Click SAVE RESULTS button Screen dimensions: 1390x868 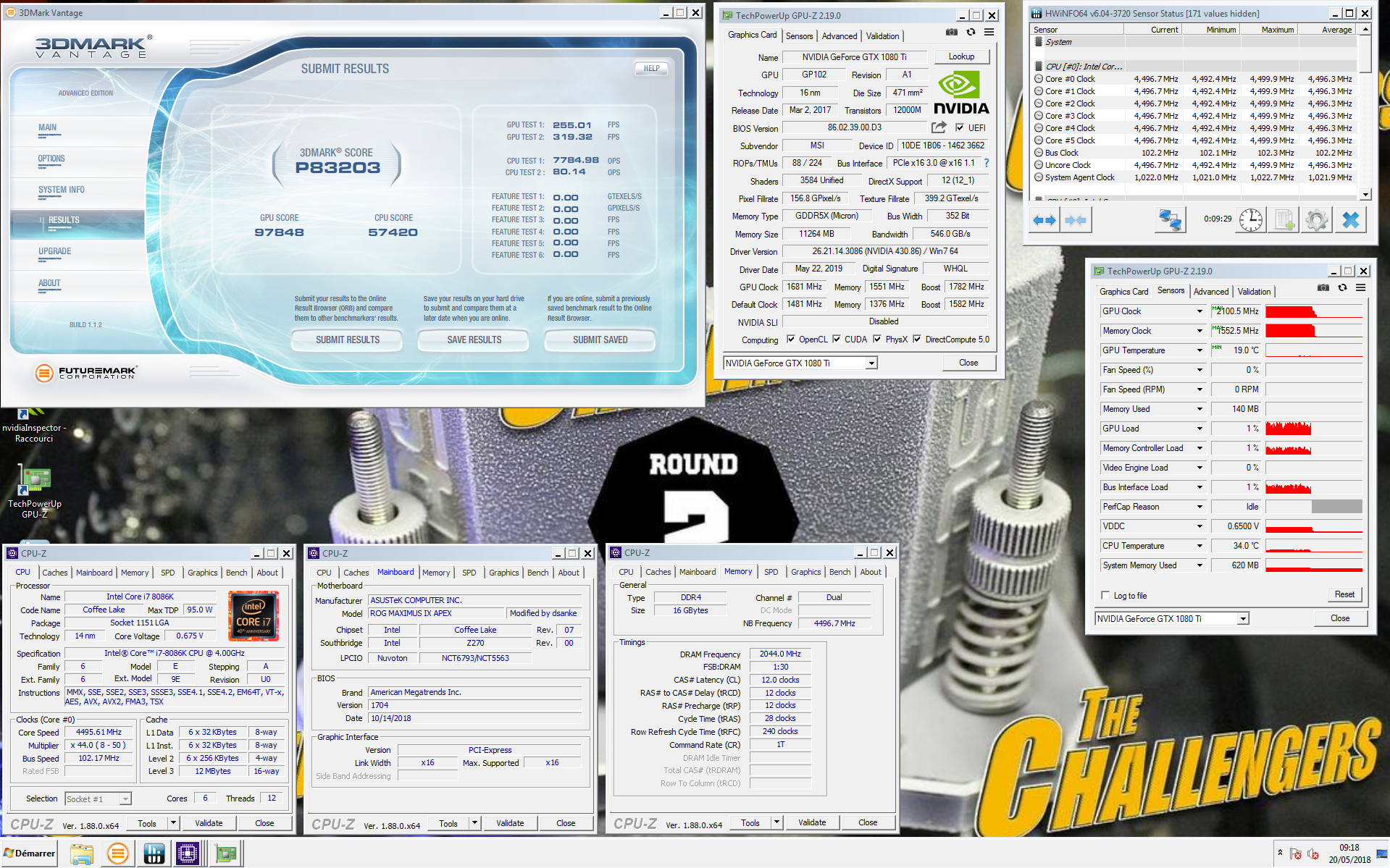click(474, 340)
